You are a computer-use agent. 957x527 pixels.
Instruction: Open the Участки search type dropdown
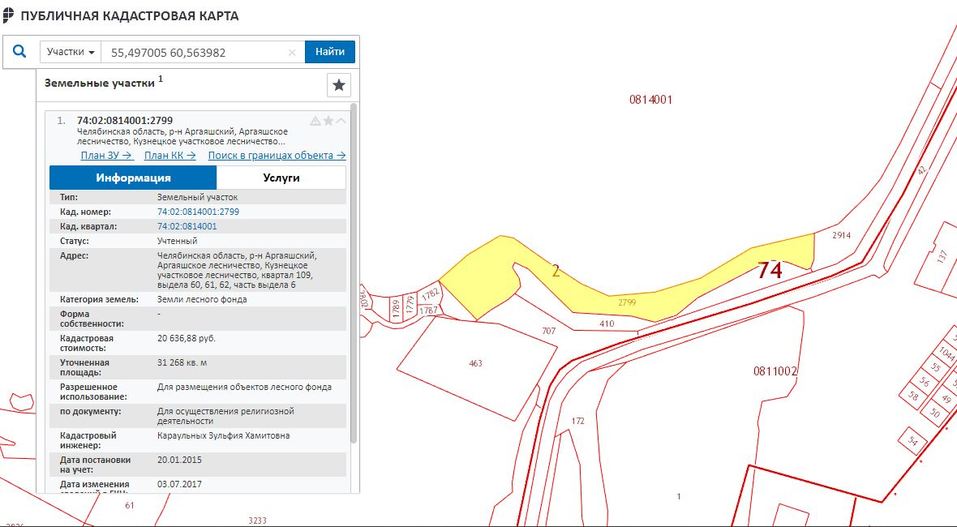[x=71, y=52]
